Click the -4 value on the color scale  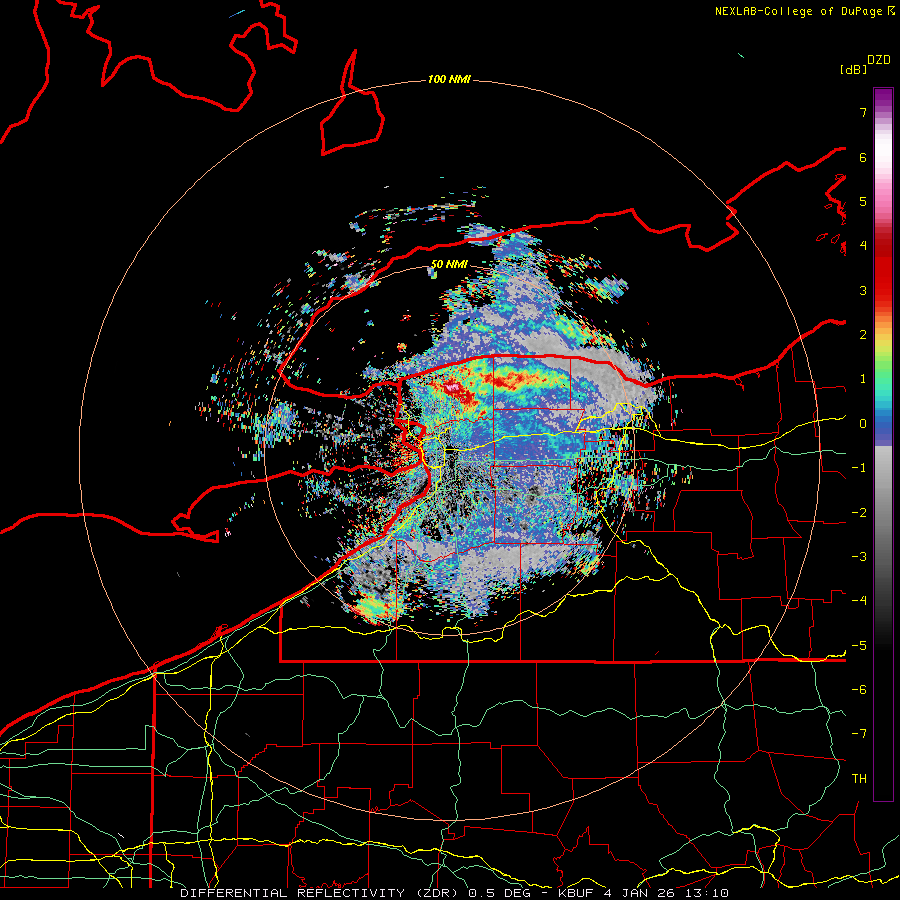coord(859,601)
